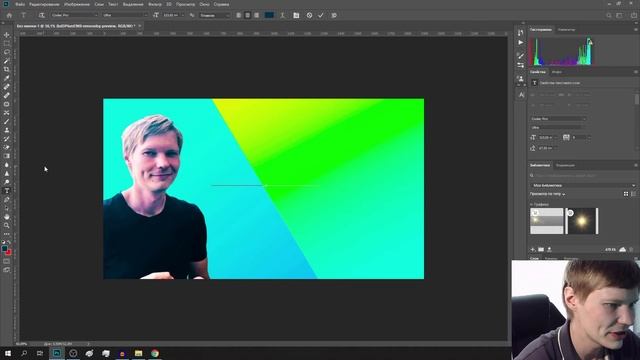The height and width of the screenshot is (360, 640).
Task: Open font family dropdown in Properties panel
Action: tap(558, 119)
